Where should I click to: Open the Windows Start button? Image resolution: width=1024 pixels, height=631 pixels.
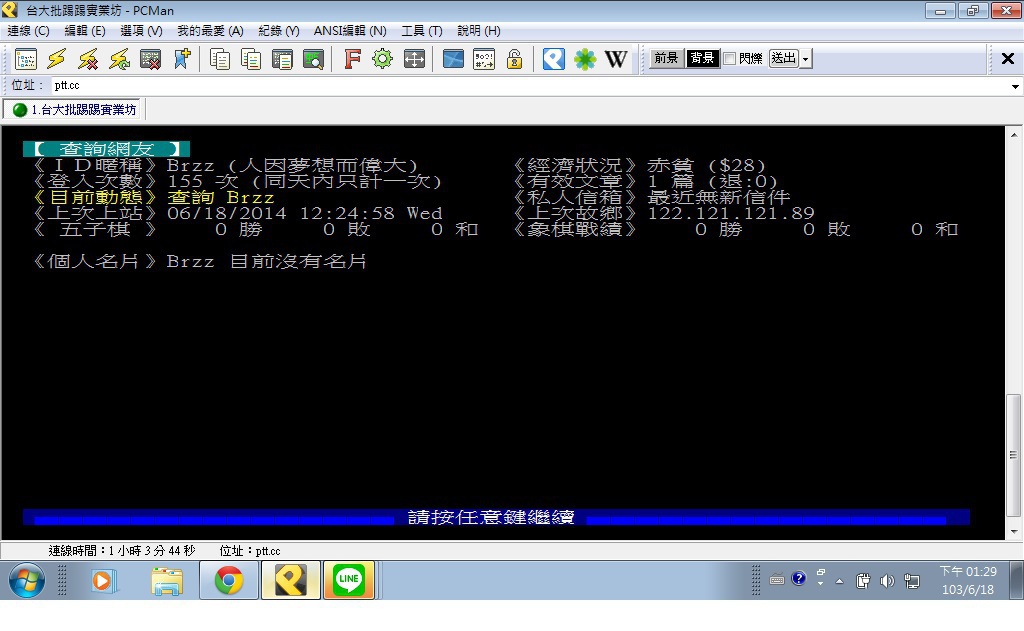pos(27,580)
